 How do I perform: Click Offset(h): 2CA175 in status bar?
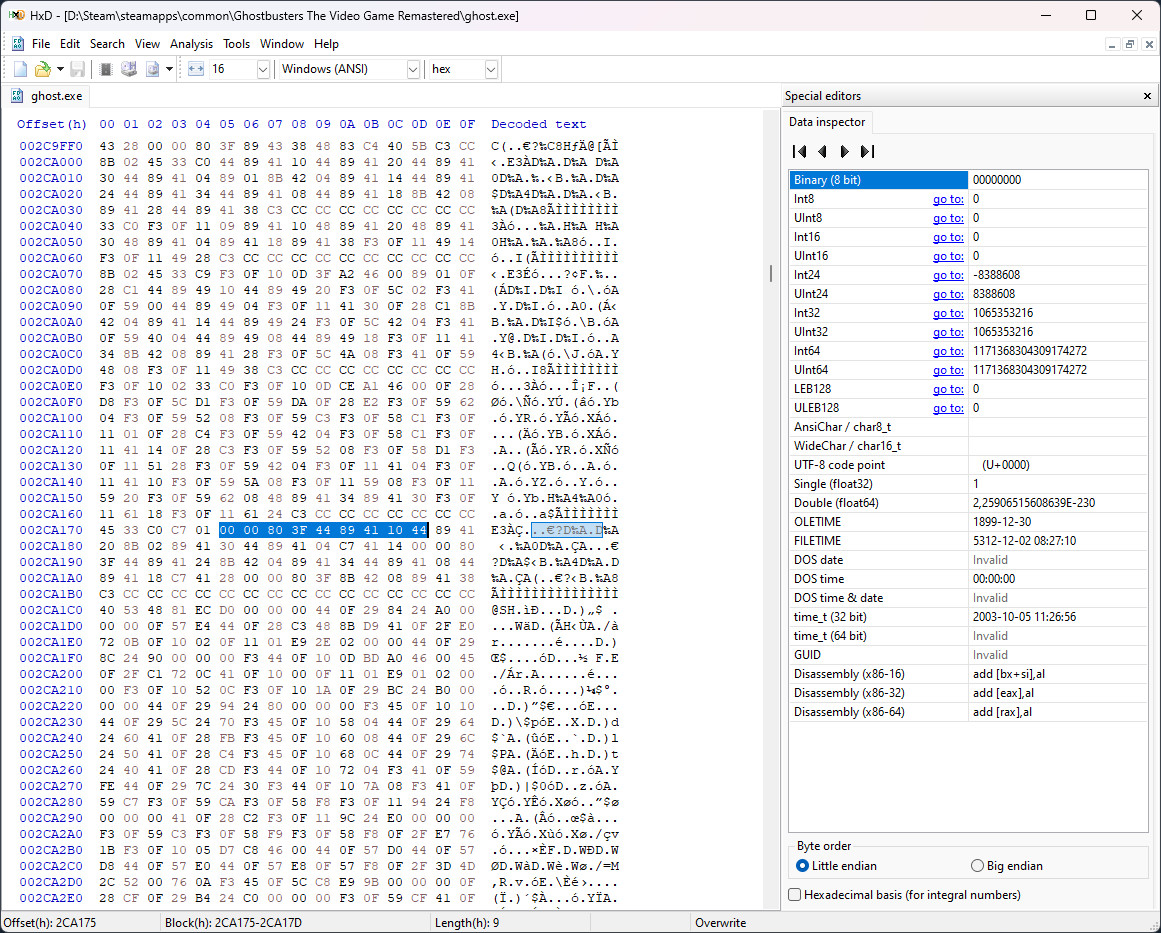50,923
